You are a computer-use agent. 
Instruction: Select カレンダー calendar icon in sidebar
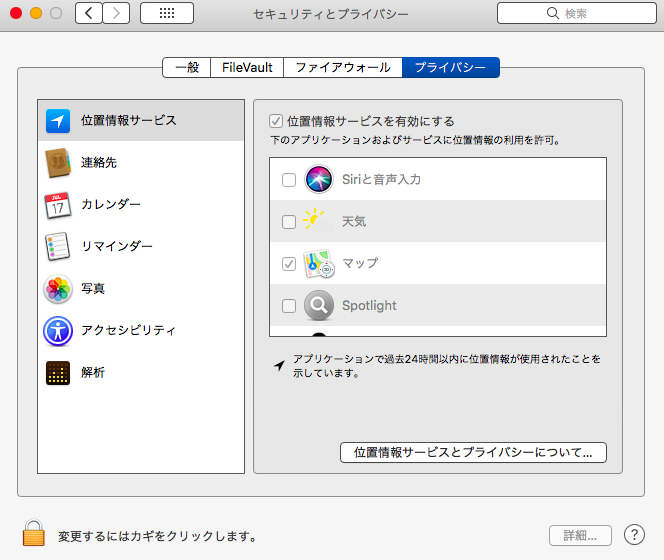point(59,204)
